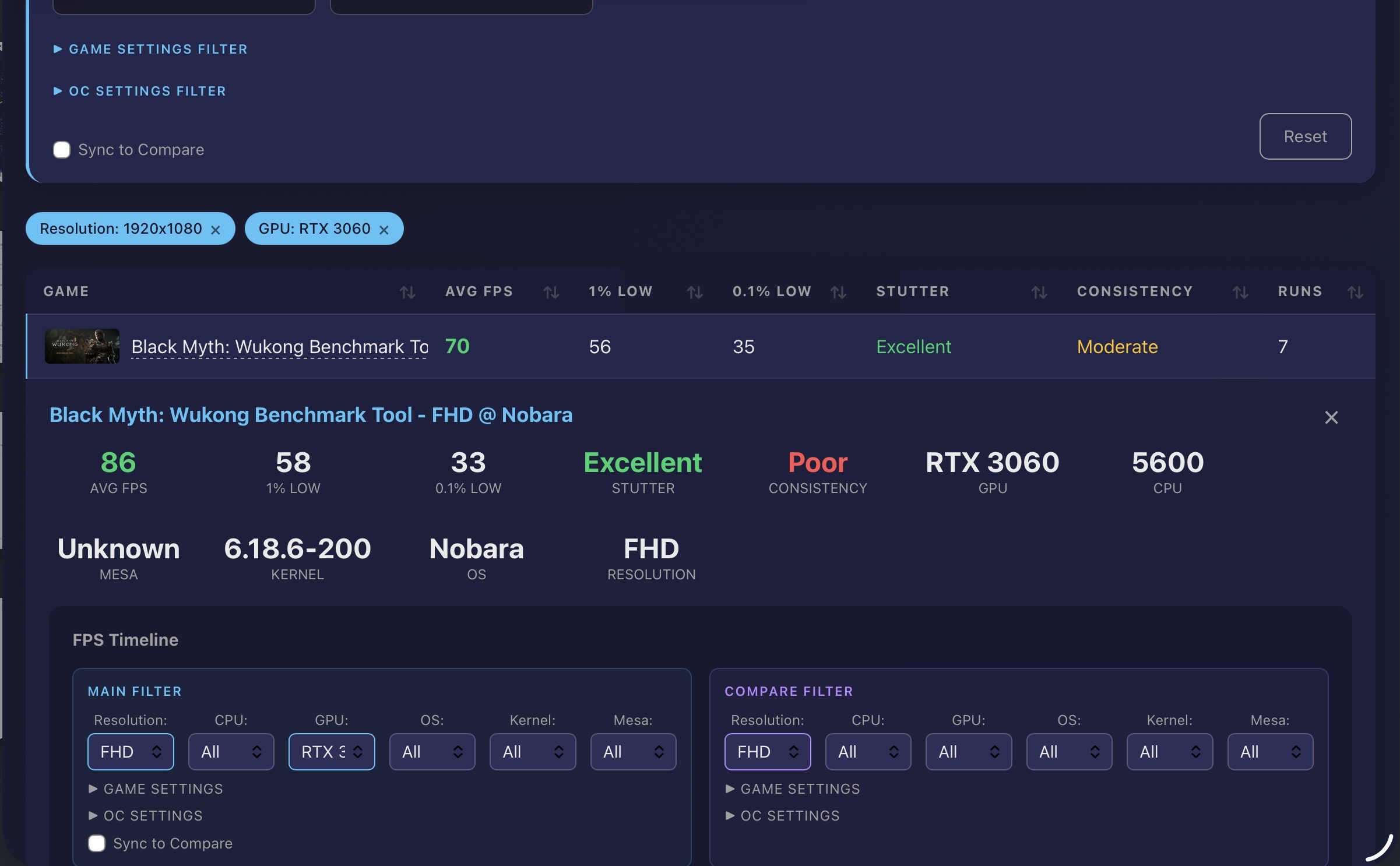Sort by Stutter column arrows
Viewport: 1400px width, 866px height.
(1039, 292)
